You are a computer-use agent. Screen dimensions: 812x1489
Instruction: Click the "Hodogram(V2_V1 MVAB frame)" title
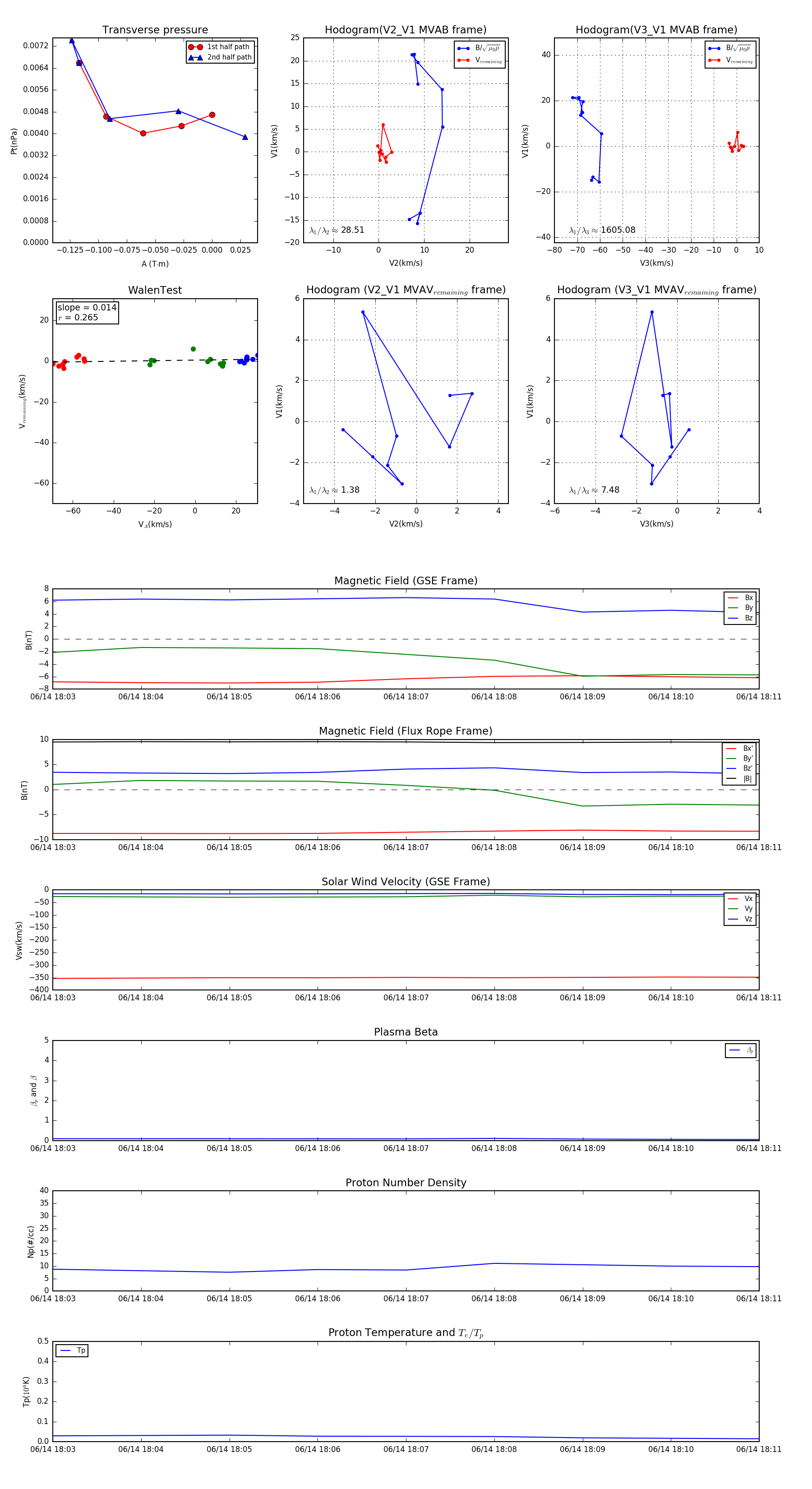coord(406,30)
